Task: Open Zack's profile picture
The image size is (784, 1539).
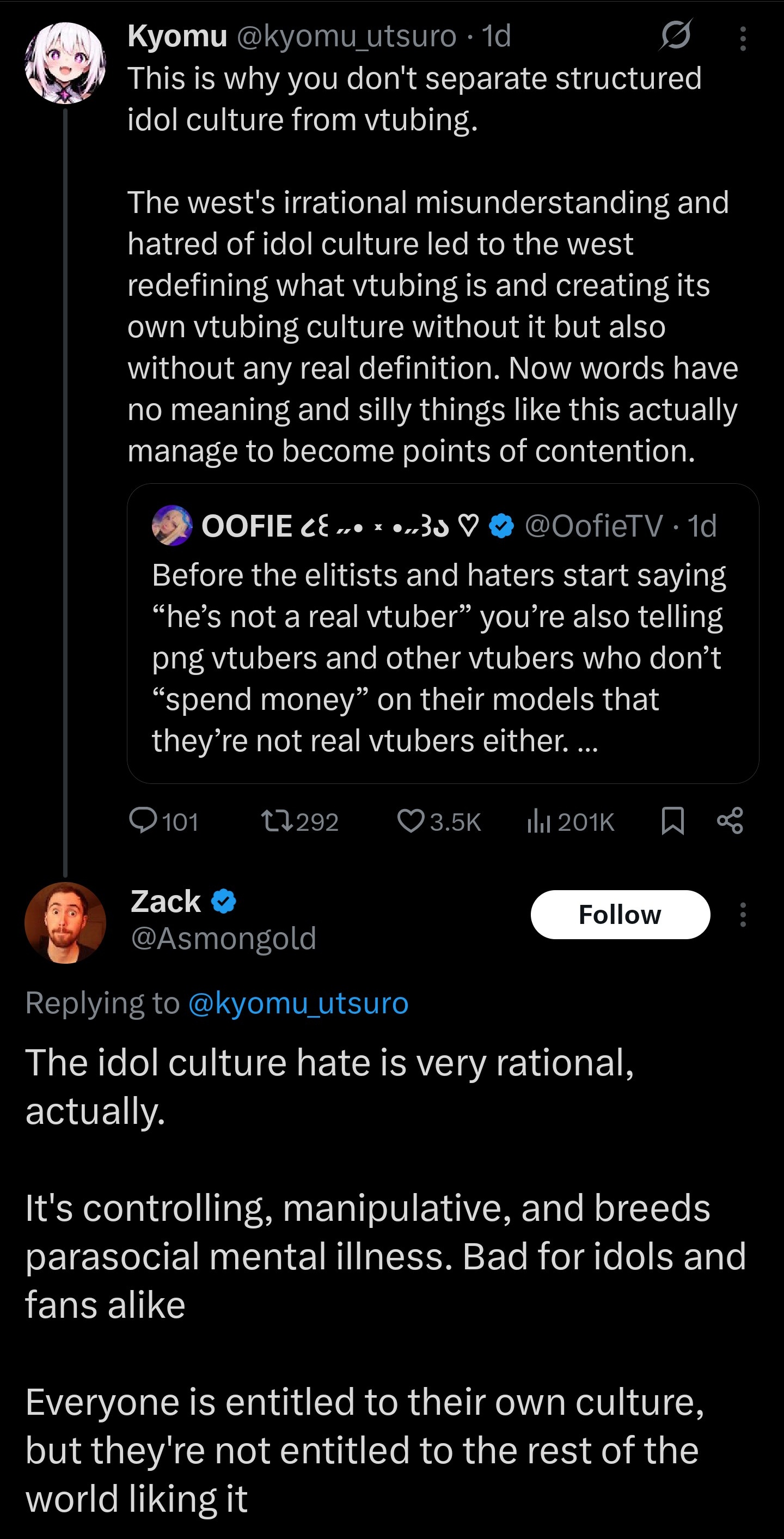Action: coord(65,922)
